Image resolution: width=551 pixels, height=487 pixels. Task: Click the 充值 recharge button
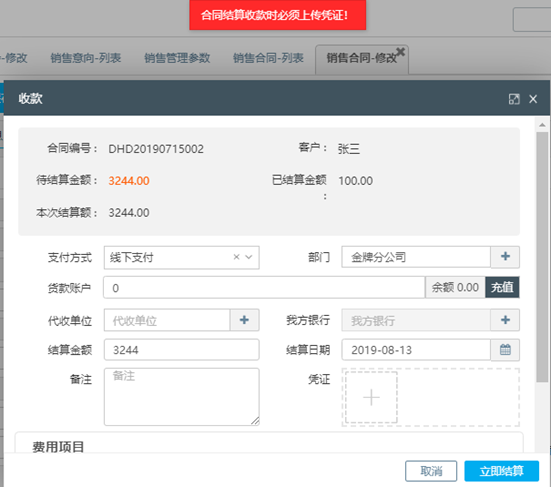[502, 287]
